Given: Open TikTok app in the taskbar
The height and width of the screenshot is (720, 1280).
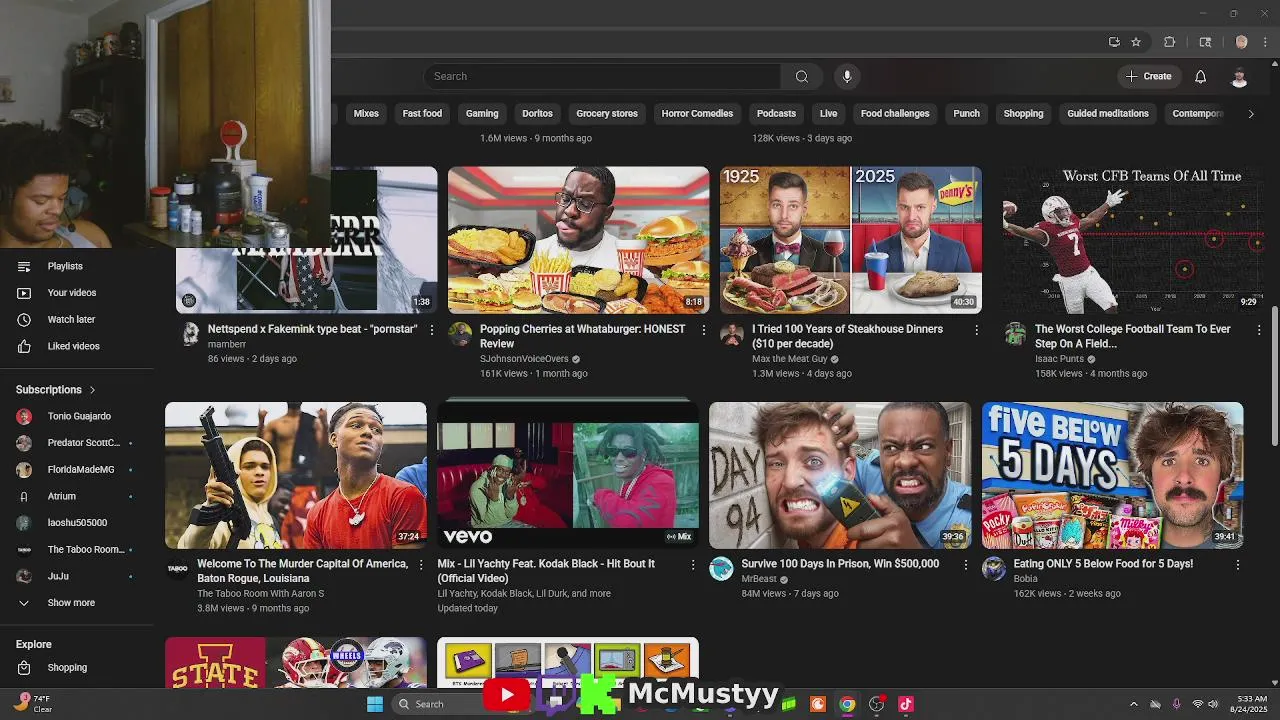Looking at the screenshot, I should 906,704.
